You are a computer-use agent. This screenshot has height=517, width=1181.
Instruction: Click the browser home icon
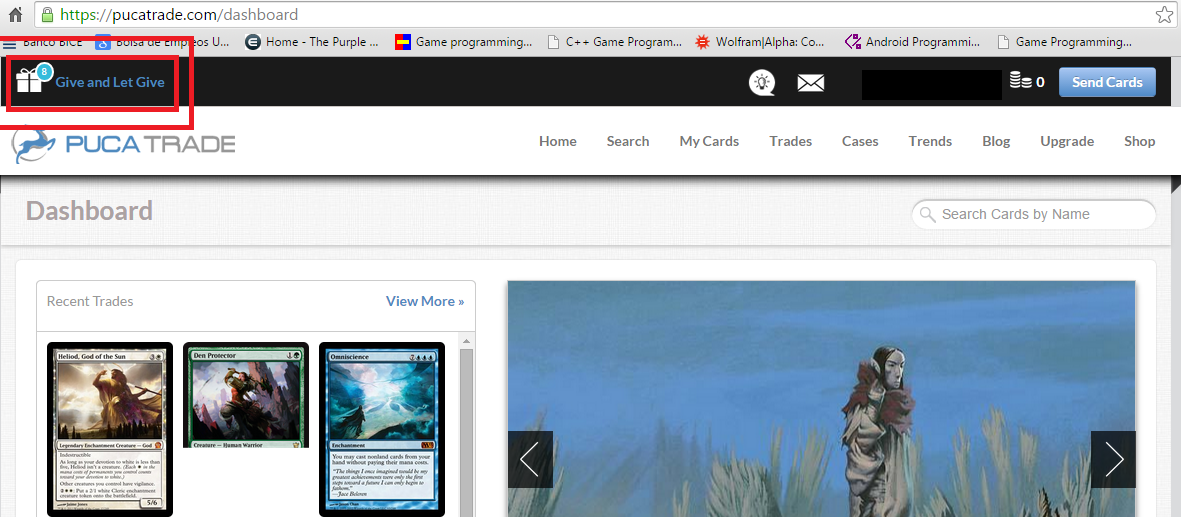coord(15,14)
